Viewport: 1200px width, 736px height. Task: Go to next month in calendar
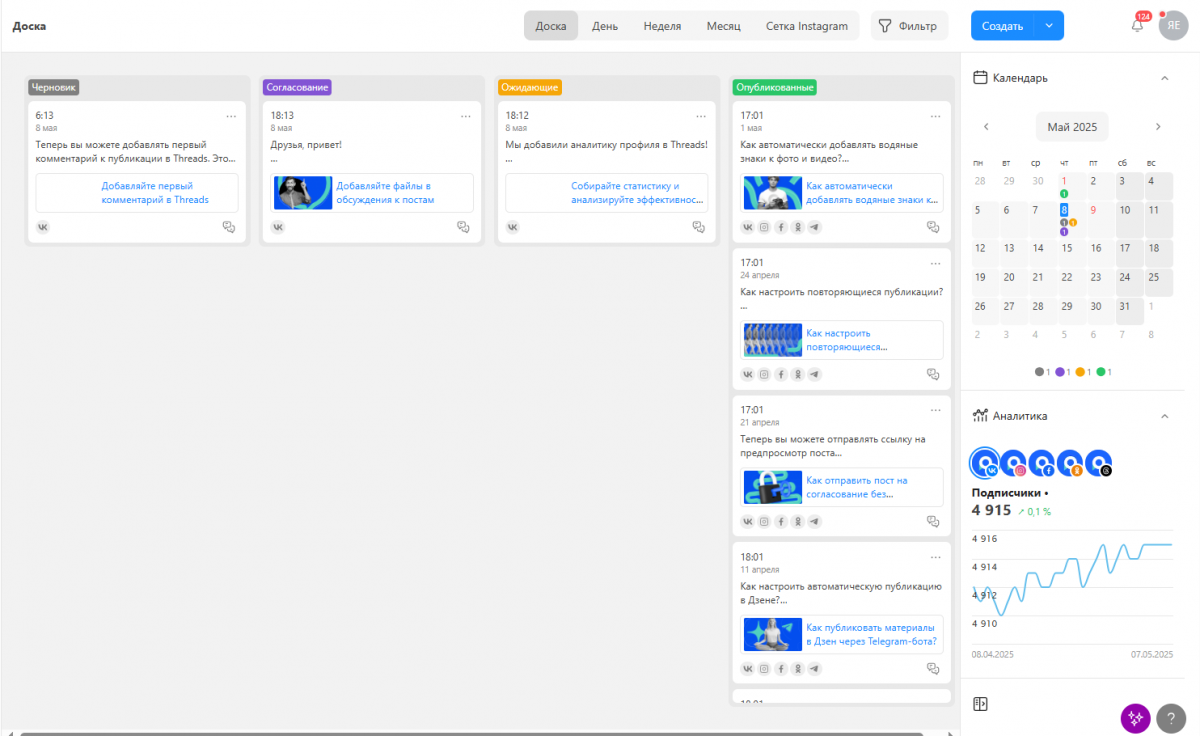1158,127
